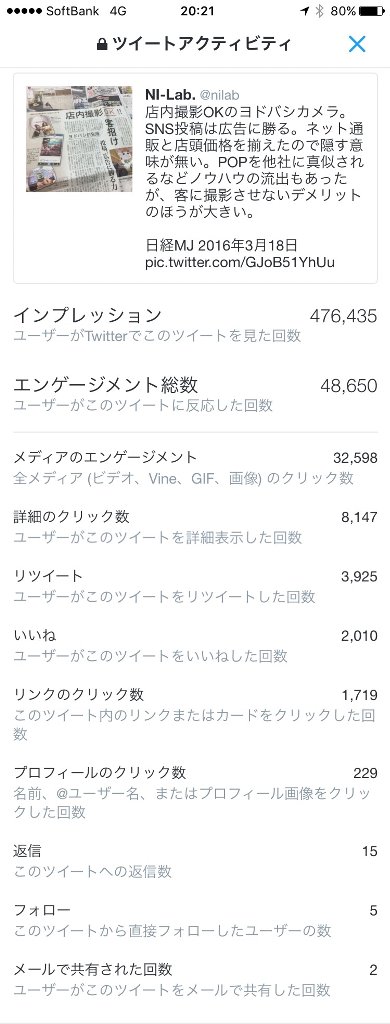Tap the battery icon in status bar
The height and width of the screenshot is (1024, 390).
(x=371, y=11)
